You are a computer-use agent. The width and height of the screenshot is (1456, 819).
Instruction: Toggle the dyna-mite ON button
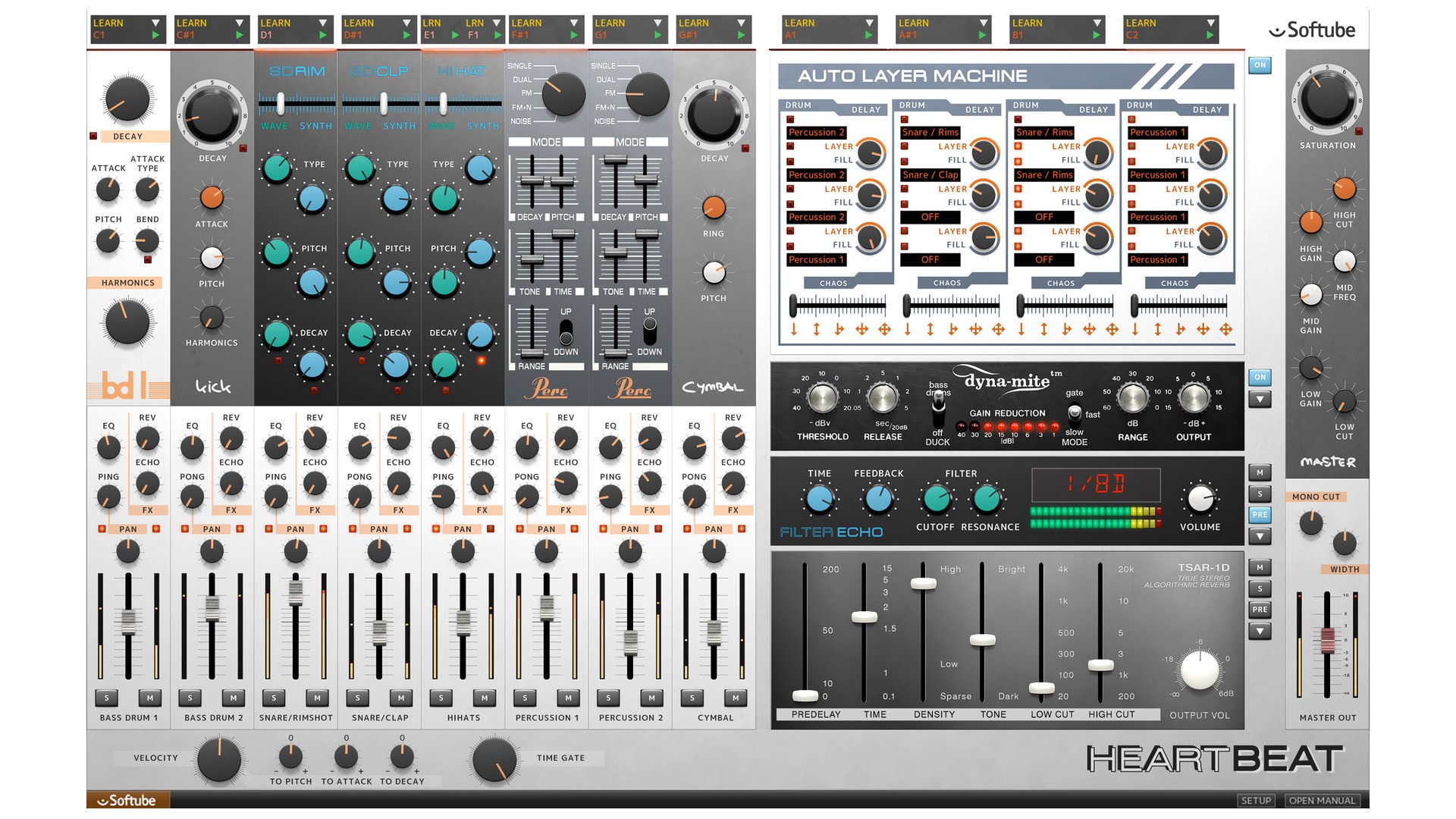1260,378
